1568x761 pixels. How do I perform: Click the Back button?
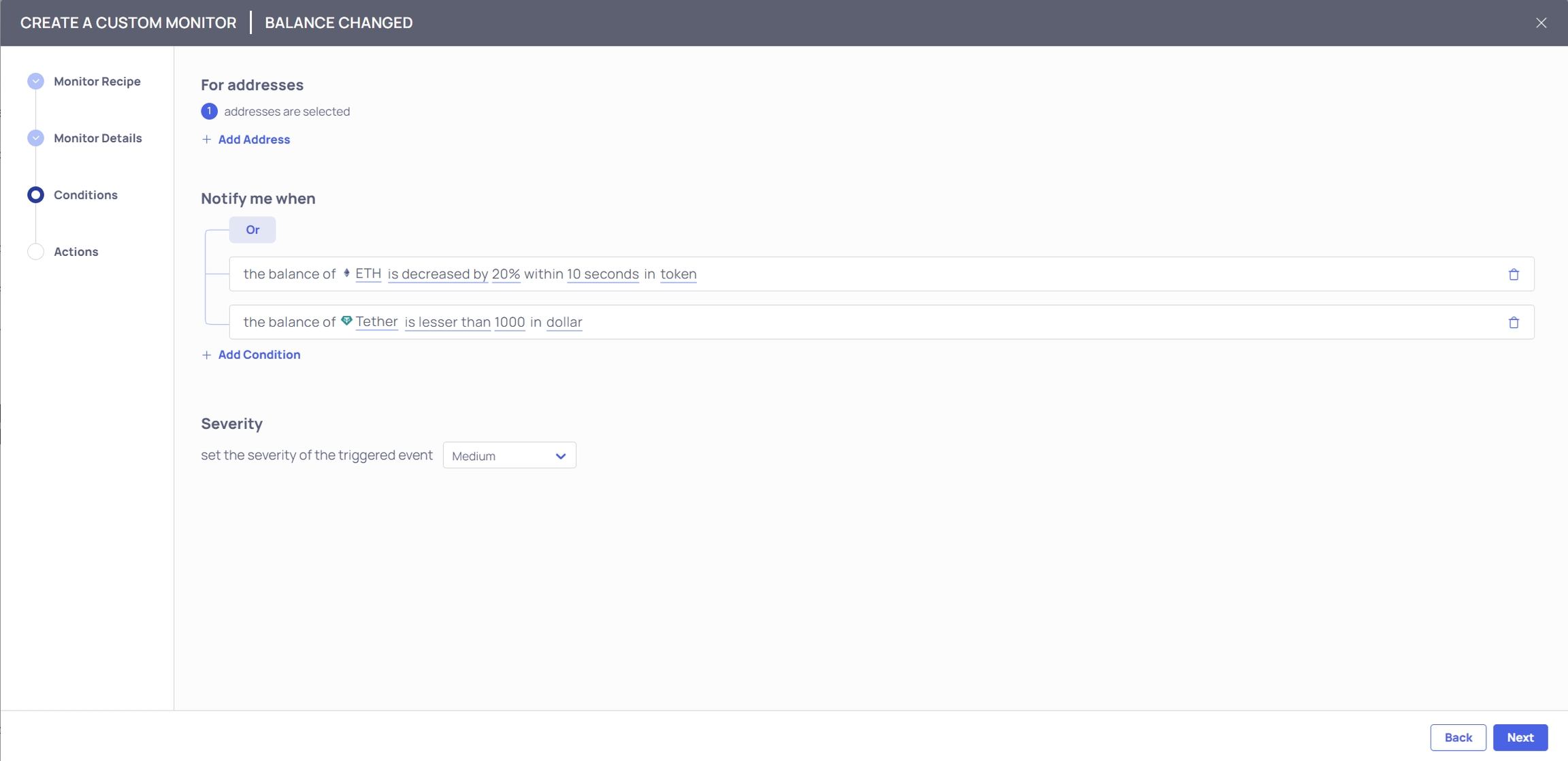point(1458,737)
